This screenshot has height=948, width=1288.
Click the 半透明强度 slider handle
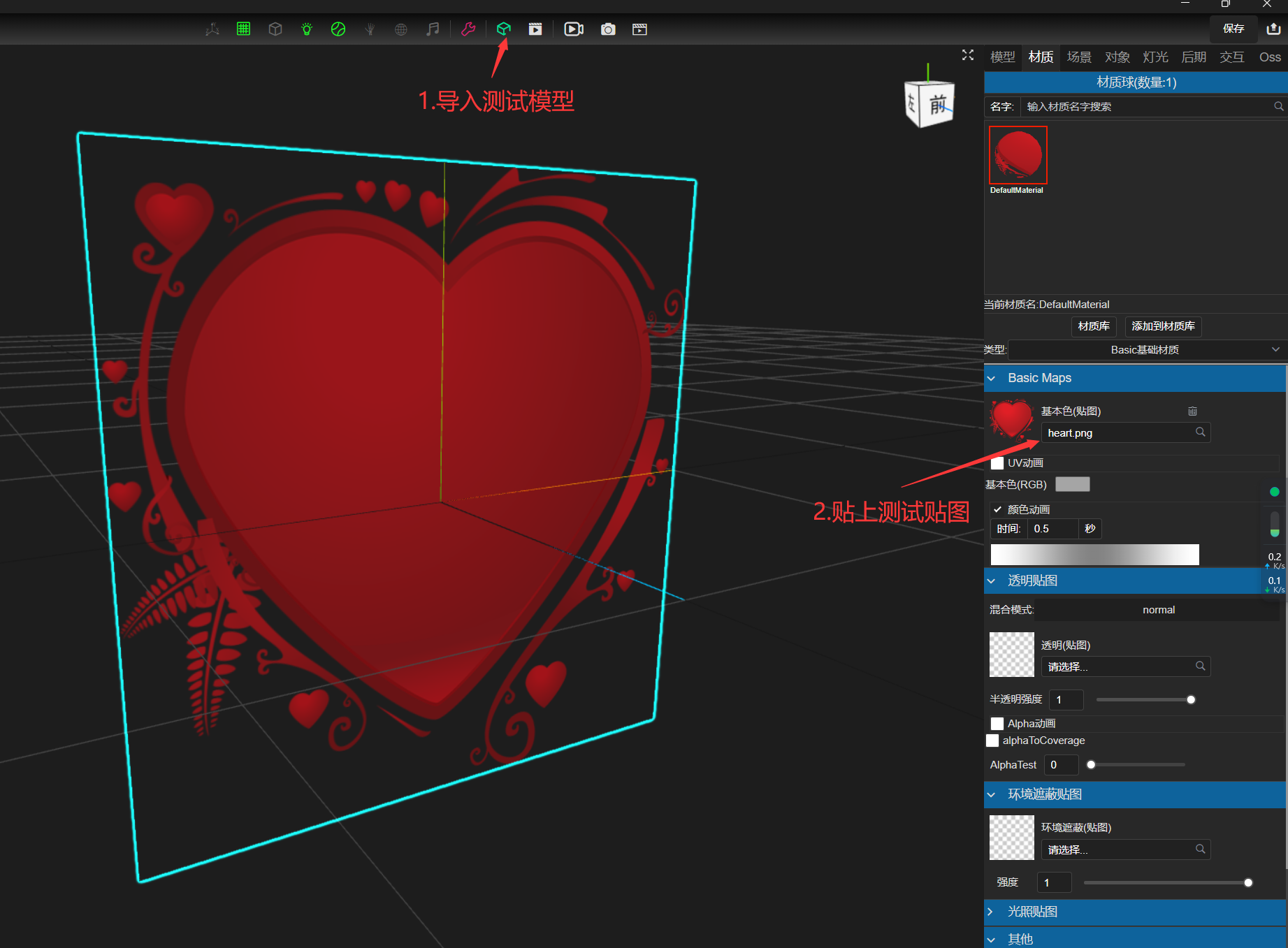click(1191, 700)
